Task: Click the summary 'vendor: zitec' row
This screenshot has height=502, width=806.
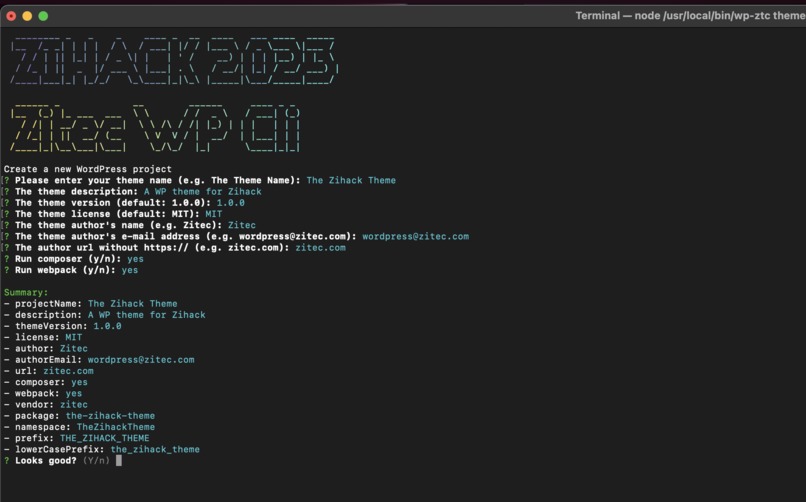Action: [46, 405]
